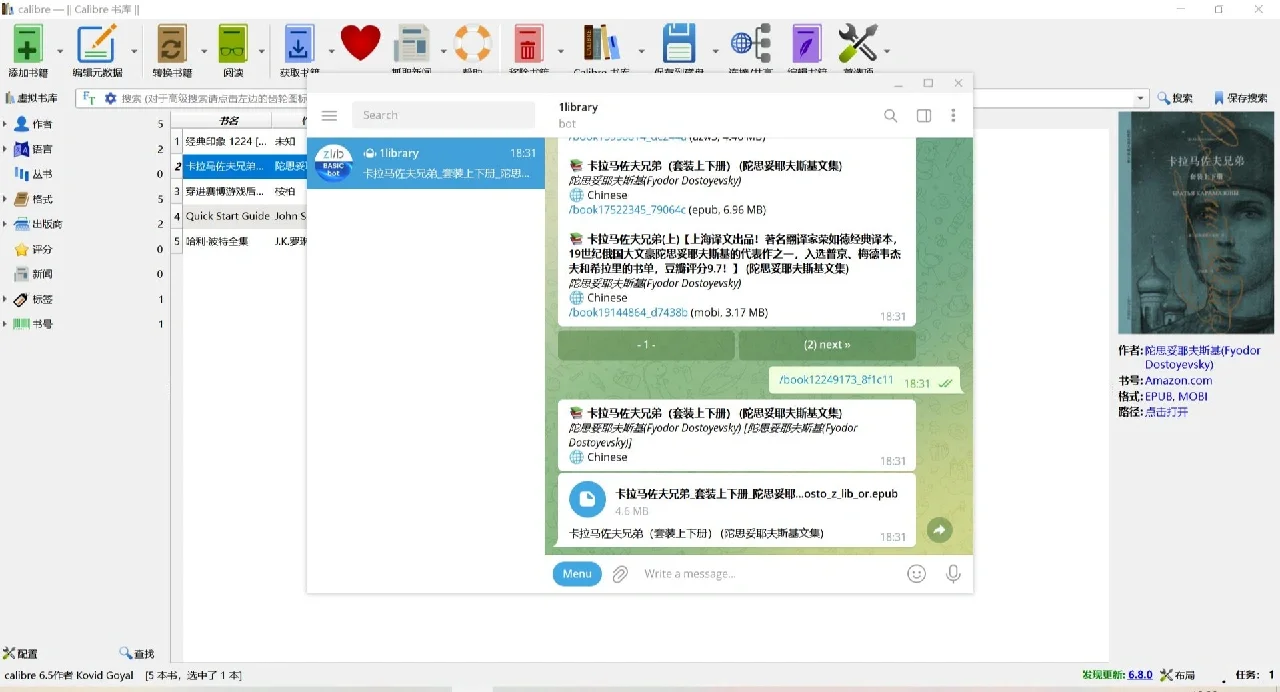Click the orange lifebuoy Help icon

coord(473,43)
